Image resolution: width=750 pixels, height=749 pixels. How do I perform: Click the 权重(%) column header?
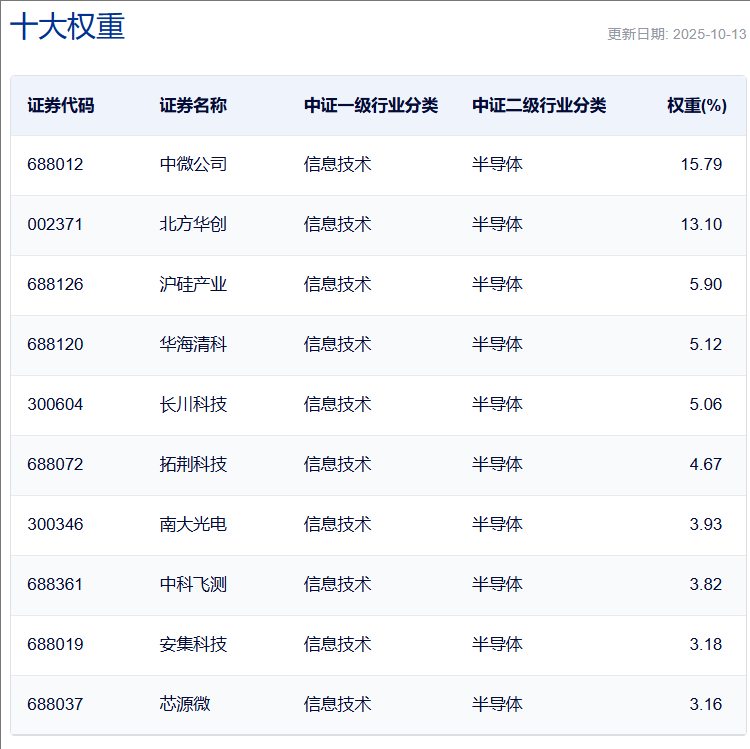[x=696, y=105]
